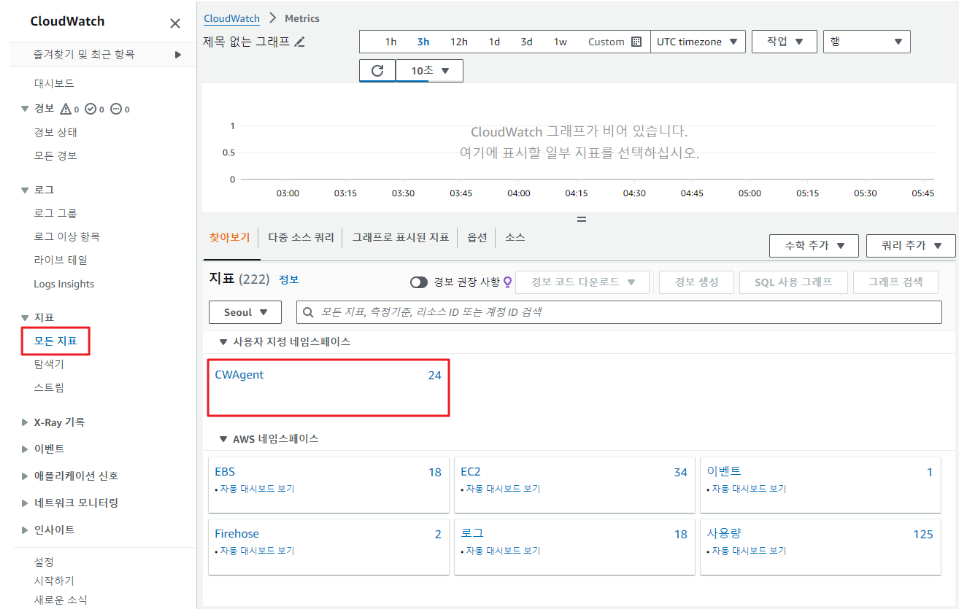
Task: View EC2 자동 대시보드 보기 link
Action: click(503, 489)
